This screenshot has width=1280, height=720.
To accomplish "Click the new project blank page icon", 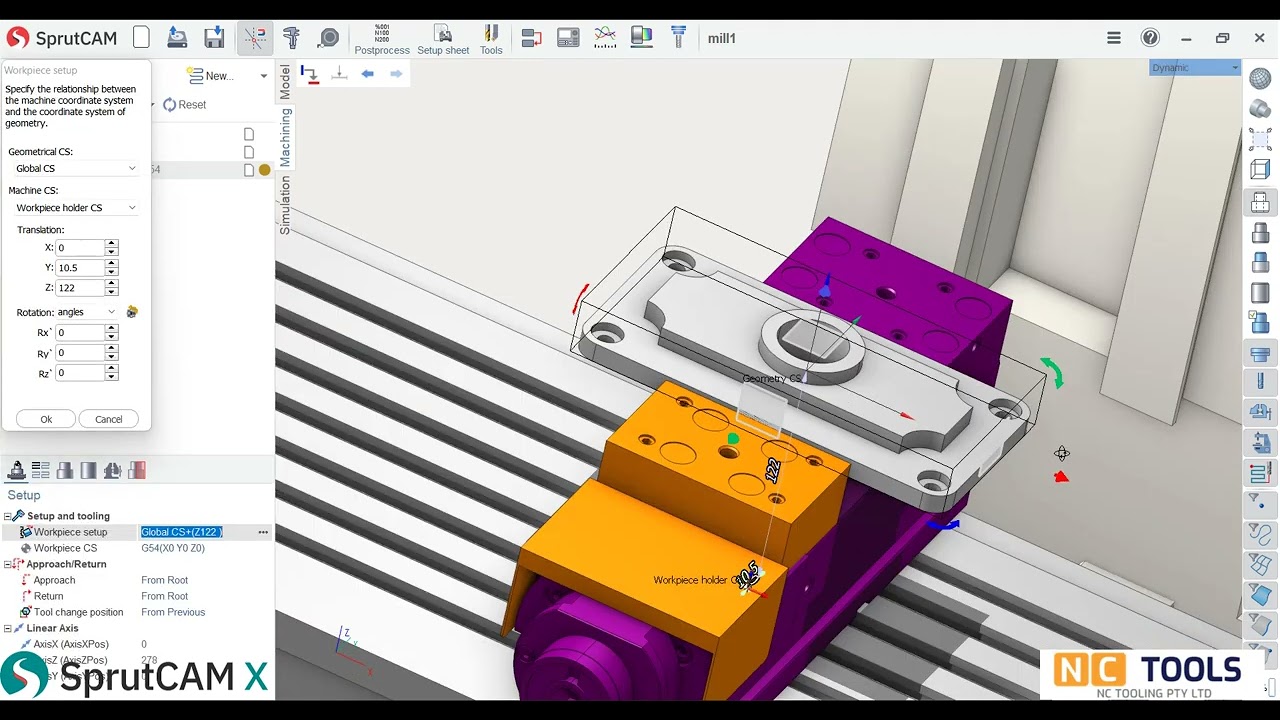I will tap(141, 38).
